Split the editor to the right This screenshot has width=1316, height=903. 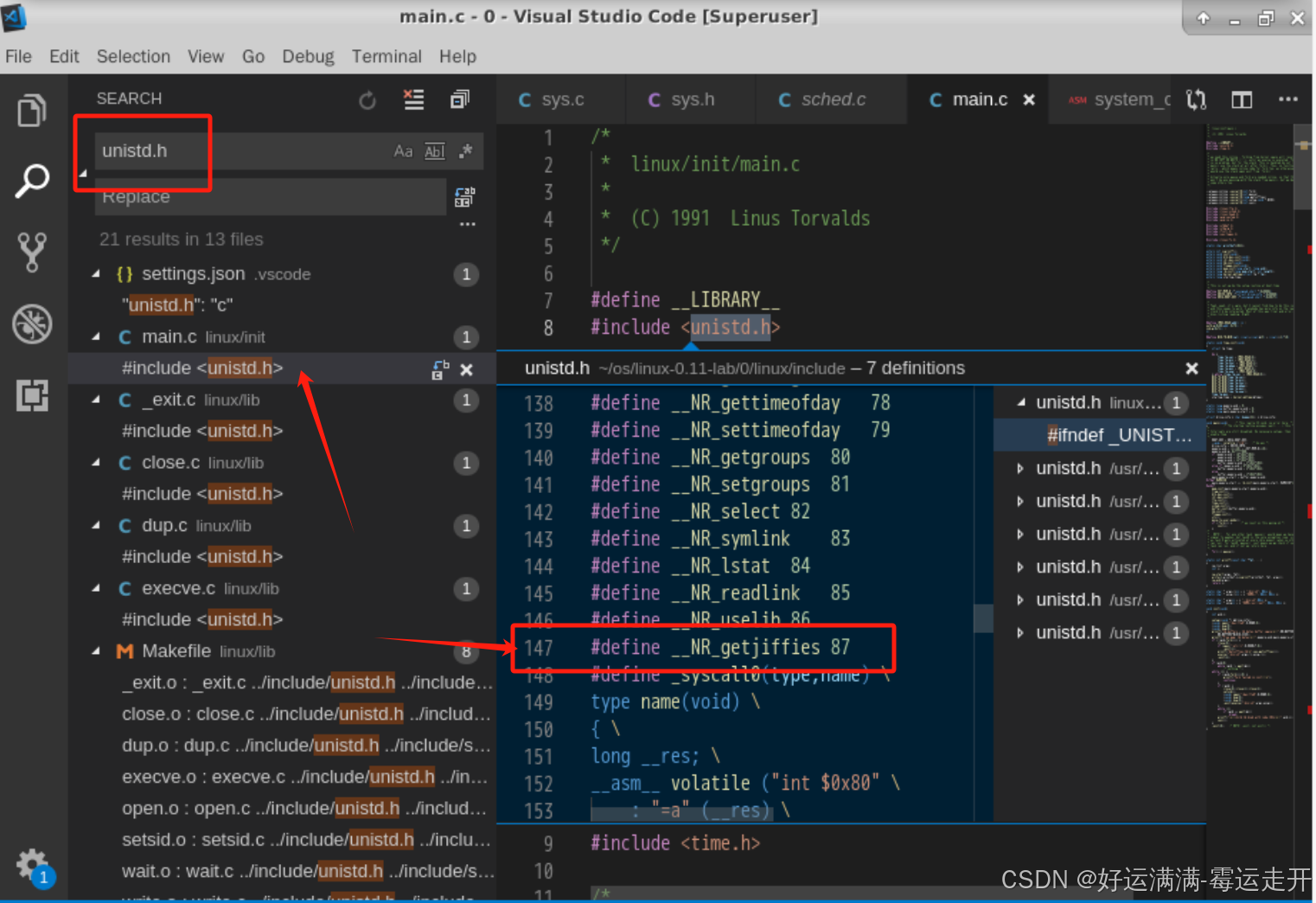tap(1242, 99)
